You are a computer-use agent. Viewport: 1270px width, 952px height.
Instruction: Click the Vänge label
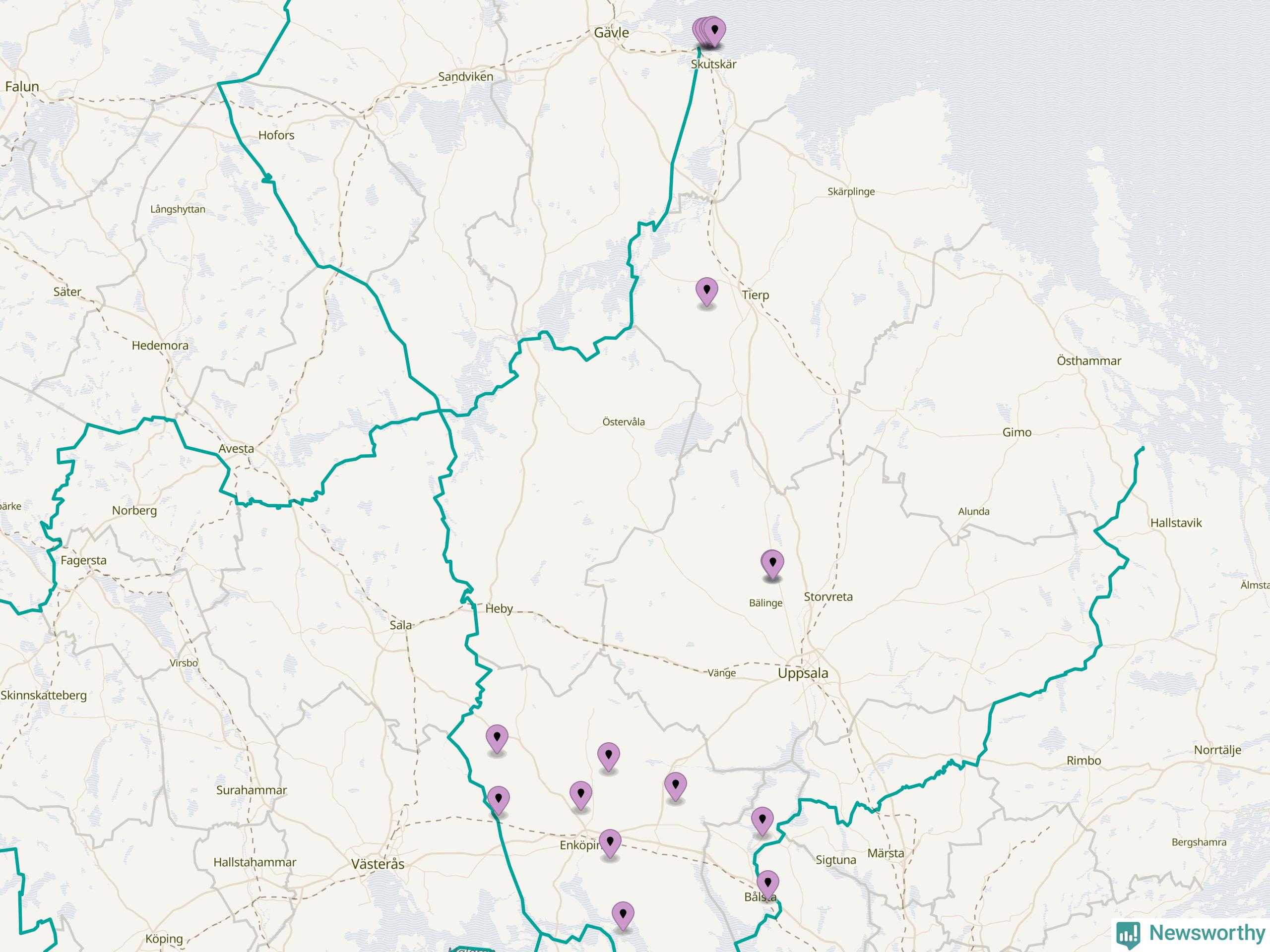[x=722, y=673]
